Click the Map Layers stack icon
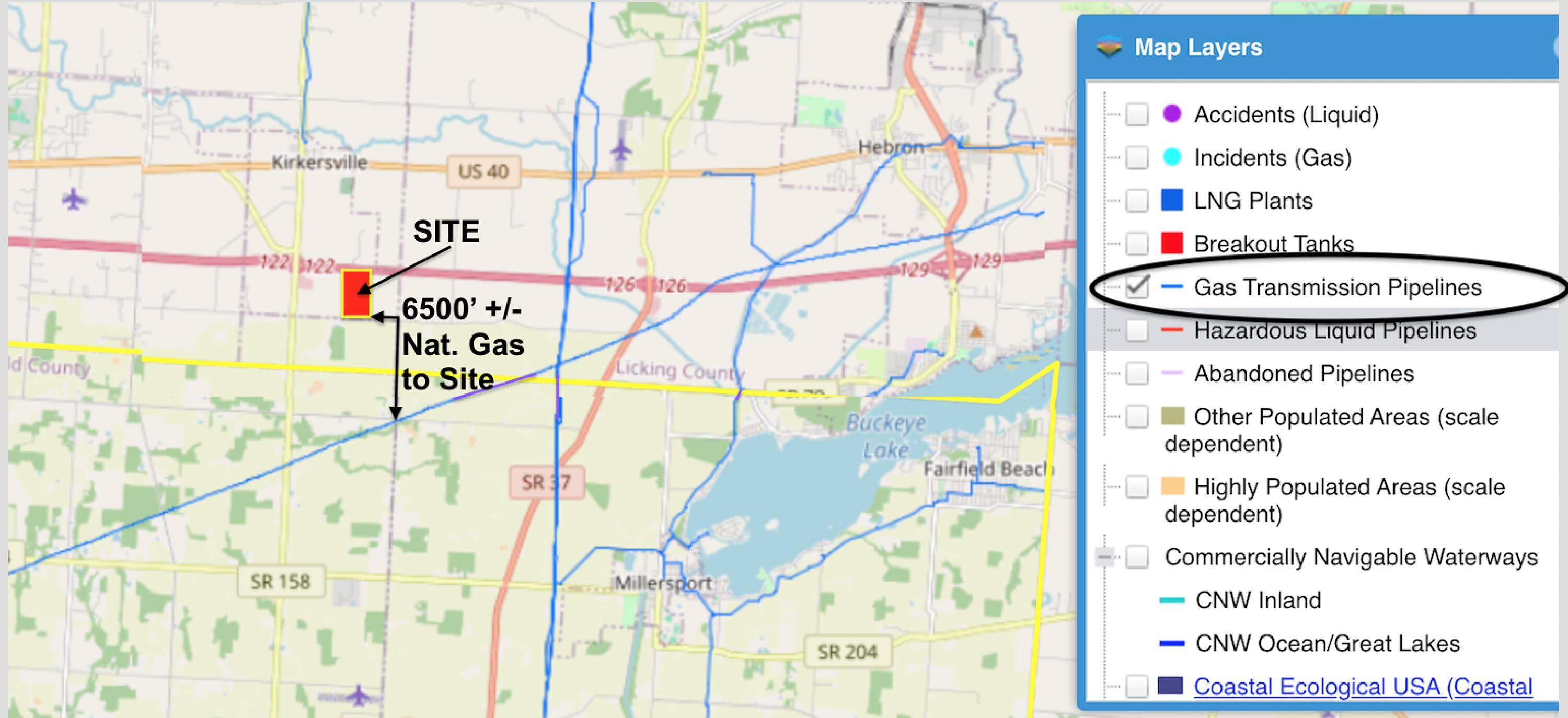Image resolution: width=1568 pixels, height=718 pixels. point(1109,46)
